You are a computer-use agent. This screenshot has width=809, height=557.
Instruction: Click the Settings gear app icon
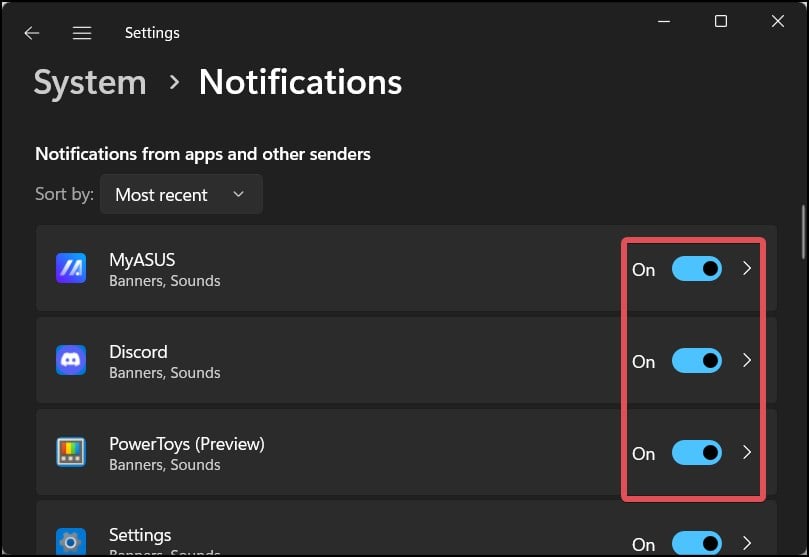pos(71,542)
